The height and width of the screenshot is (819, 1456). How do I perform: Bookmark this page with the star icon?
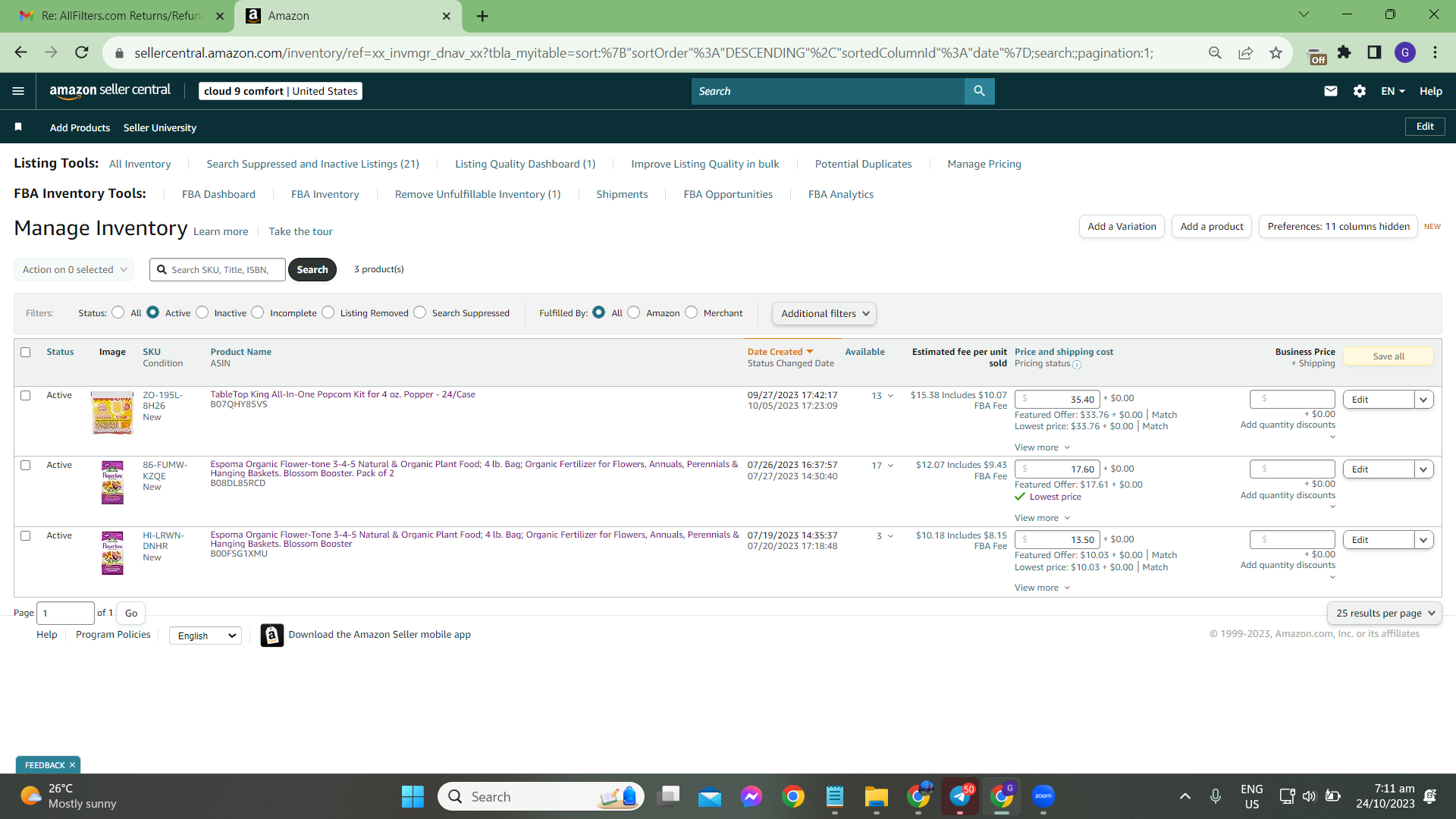click(x=1276, y=52)
